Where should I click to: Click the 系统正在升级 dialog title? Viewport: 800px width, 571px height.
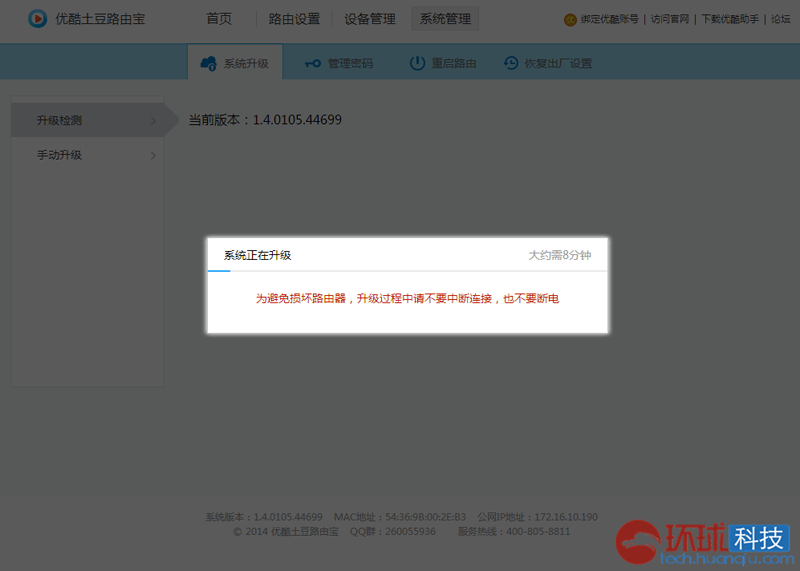pos(257,255)
